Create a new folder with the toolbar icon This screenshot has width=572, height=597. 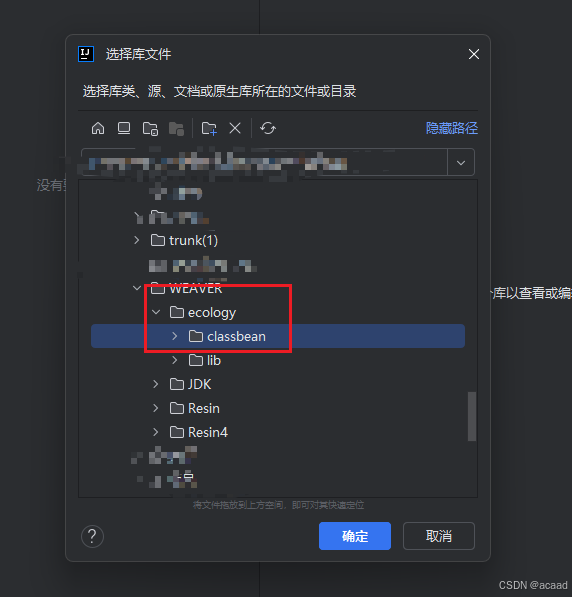[209, 129]
